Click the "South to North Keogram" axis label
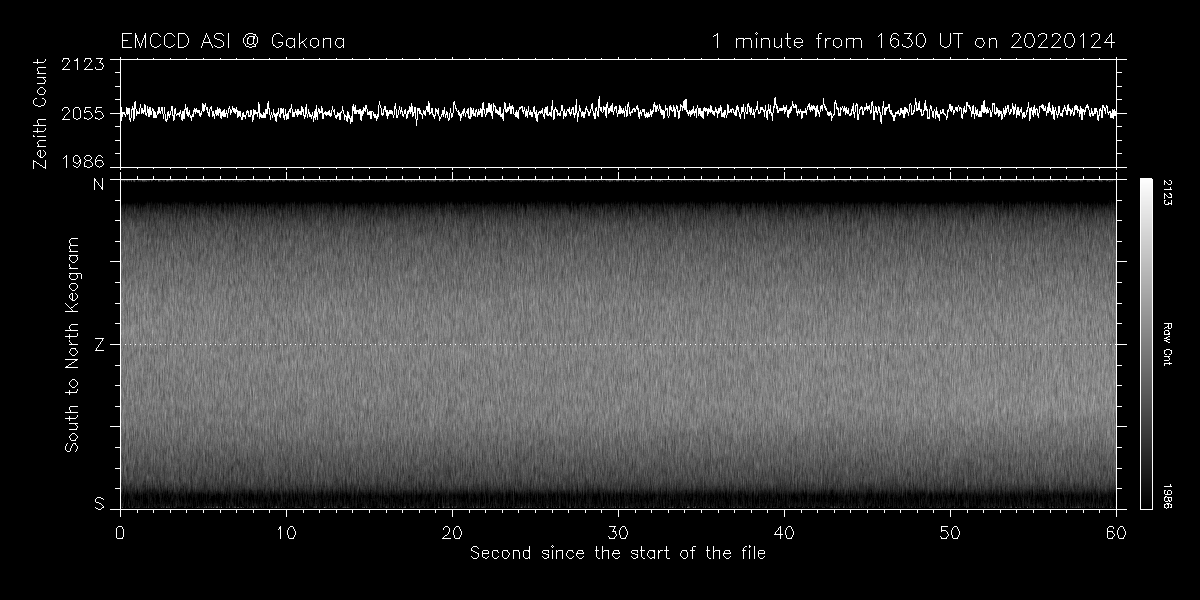 [x=72, y=345]
